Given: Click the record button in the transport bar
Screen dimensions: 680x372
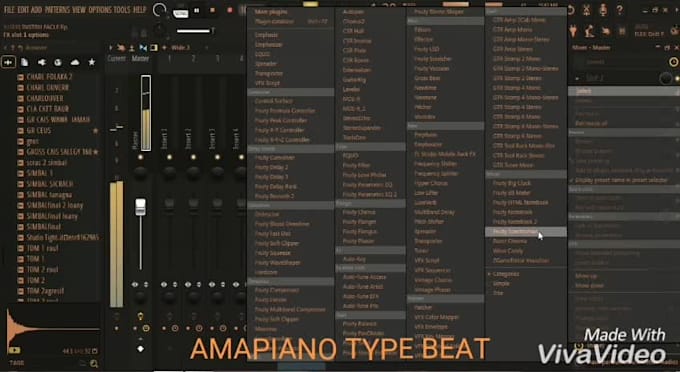Looking at the screenshot, I should tap(229, 10).
